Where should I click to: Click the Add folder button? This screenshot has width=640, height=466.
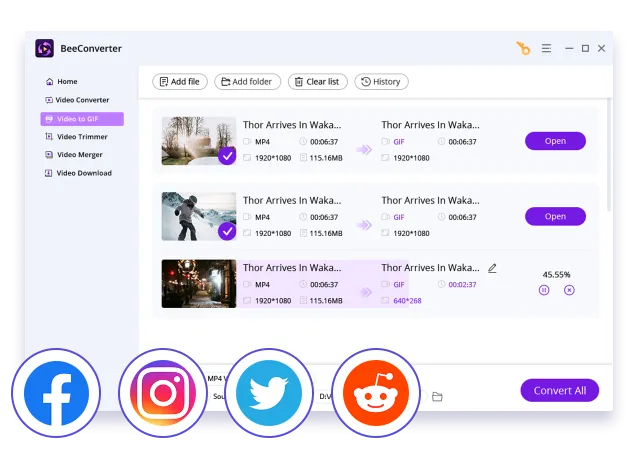pos(247,82)
